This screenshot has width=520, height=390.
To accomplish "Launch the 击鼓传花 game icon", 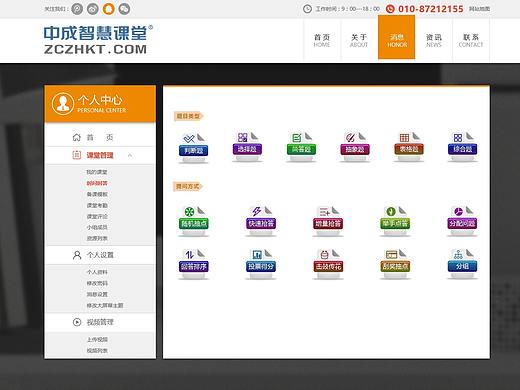I will 328,264.
